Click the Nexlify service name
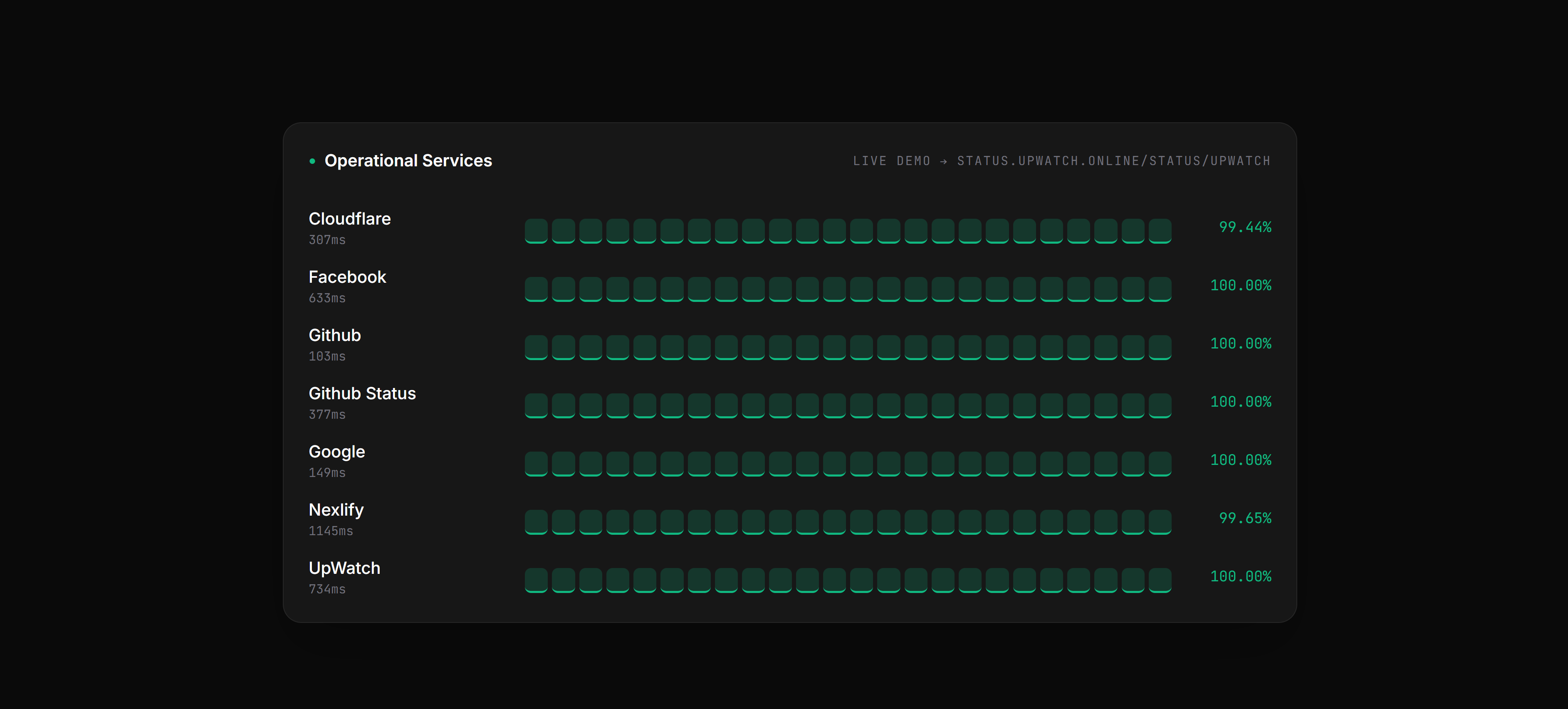Image resolution: width=1568 pixels, height=709 pixels. coord(336,510)
